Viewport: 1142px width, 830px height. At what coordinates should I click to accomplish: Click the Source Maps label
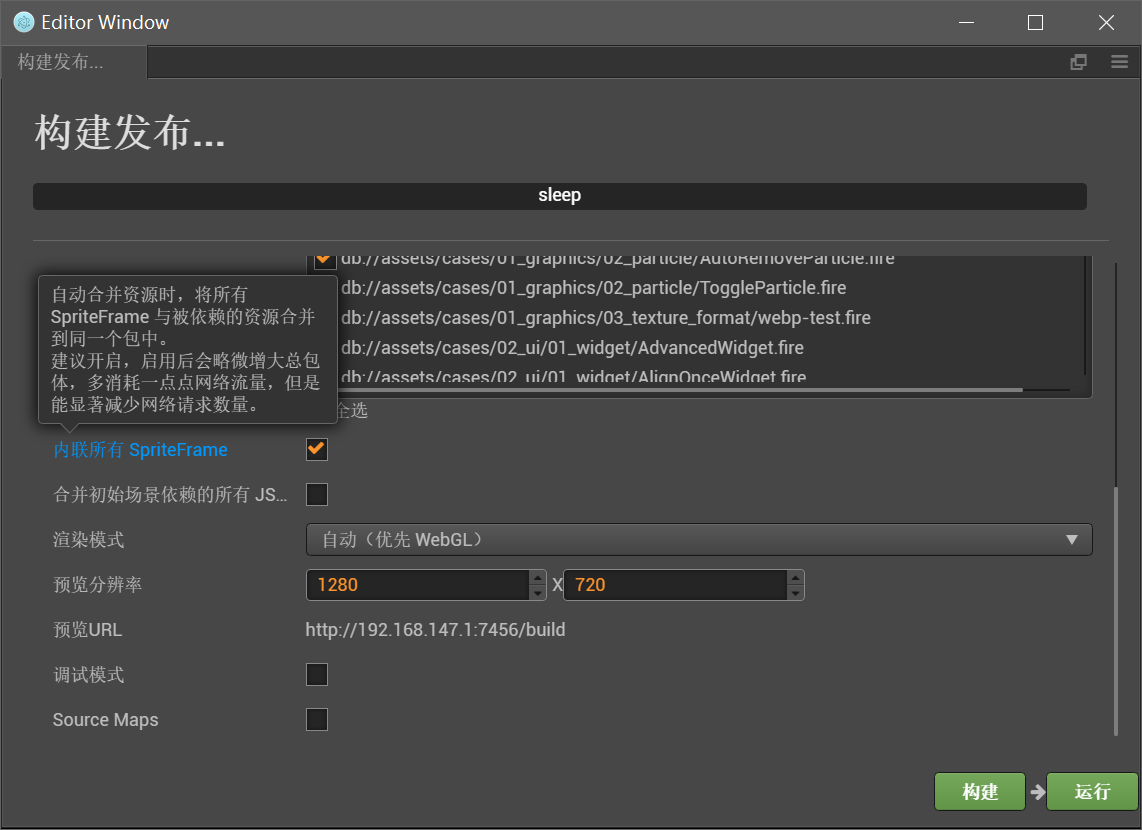(x=106, y=720)
